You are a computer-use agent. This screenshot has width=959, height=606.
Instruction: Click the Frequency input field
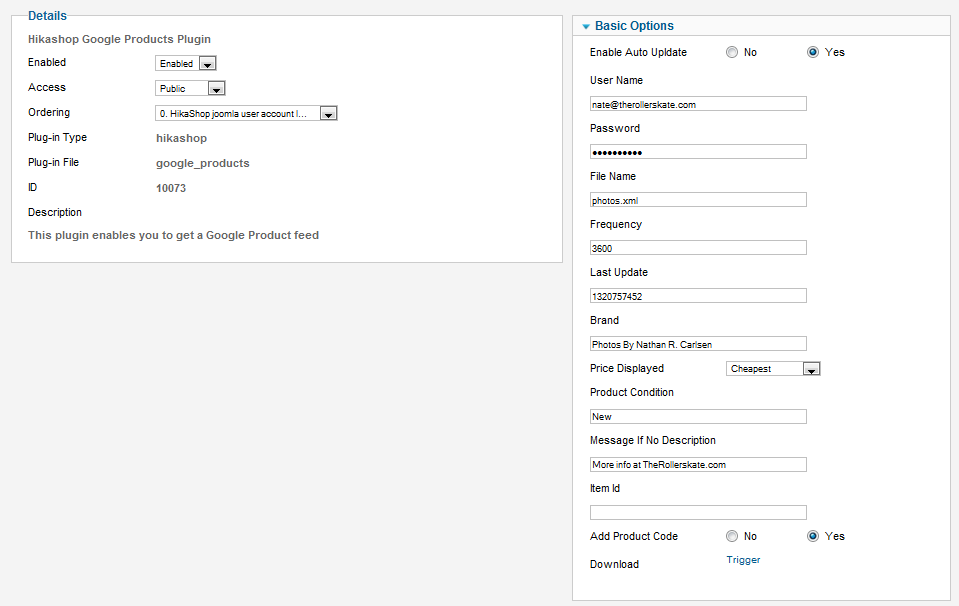click(x=698, y=248)
